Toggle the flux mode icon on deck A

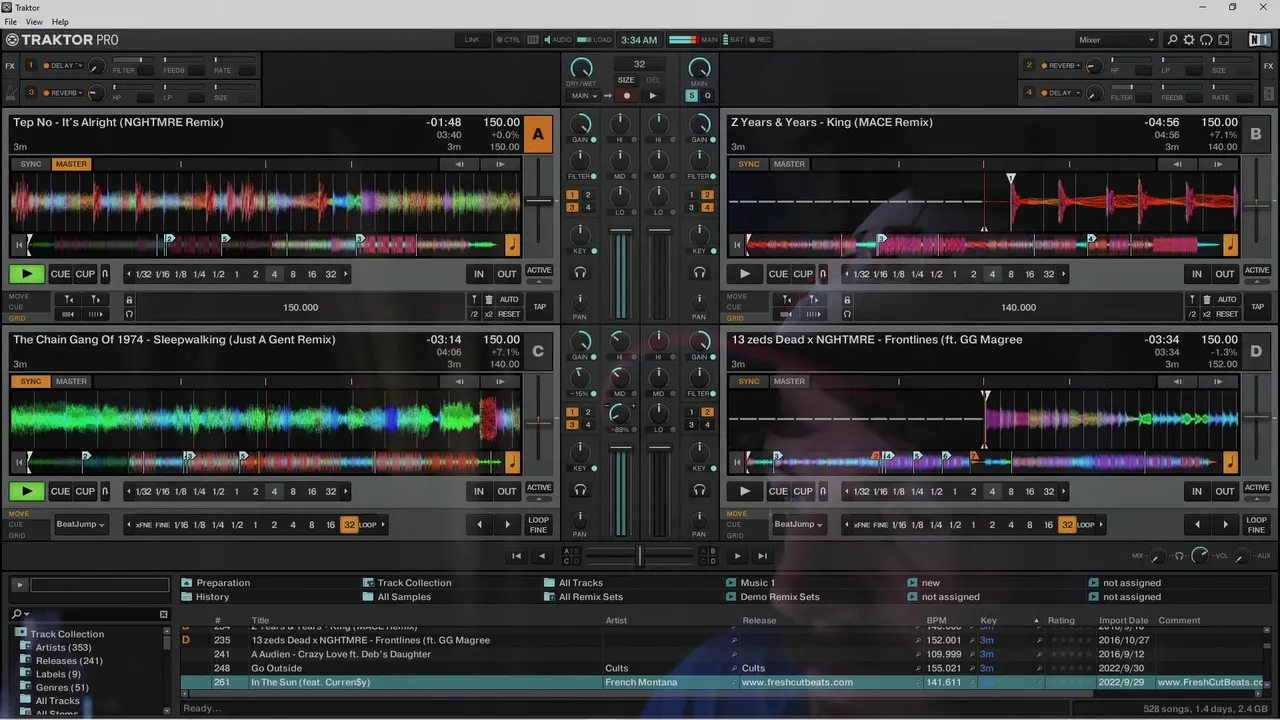pyautogui.click(x=105, y=274)
